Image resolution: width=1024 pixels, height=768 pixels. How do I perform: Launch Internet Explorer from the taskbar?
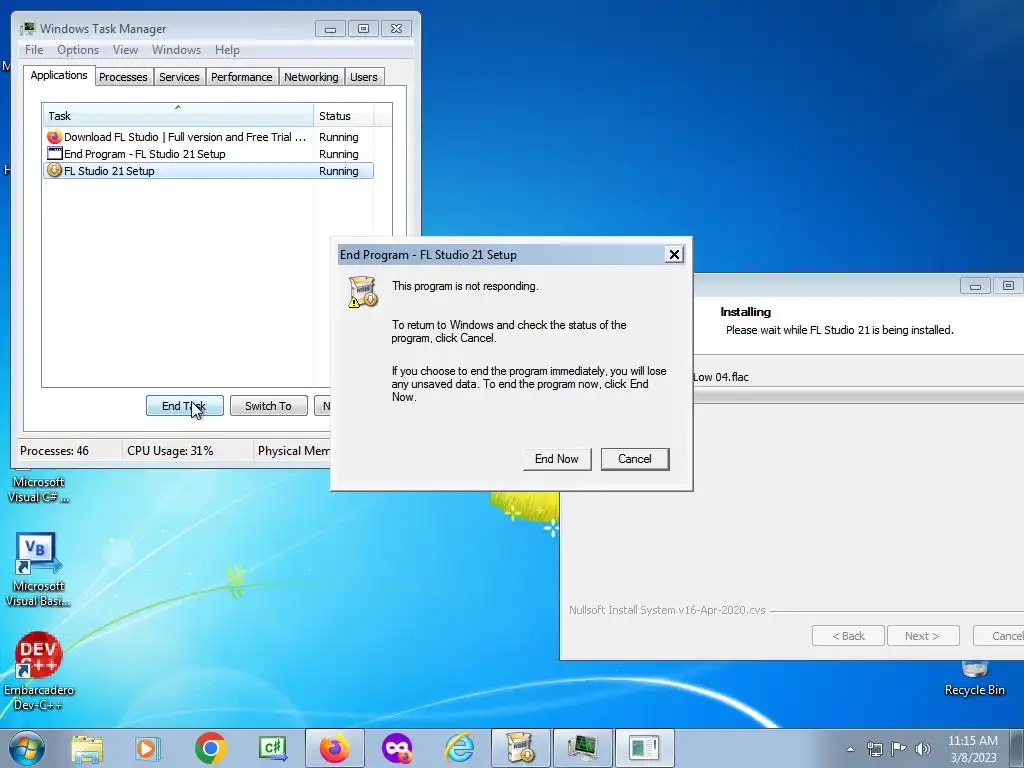point(459,748)
